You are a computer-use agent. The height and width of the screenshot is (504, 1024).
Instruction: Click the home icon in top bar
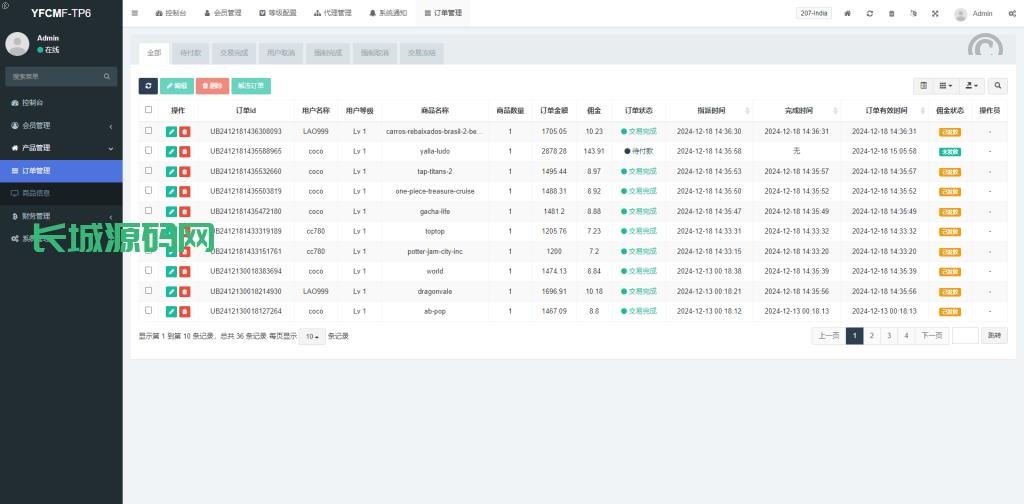[x=848, y=14]
